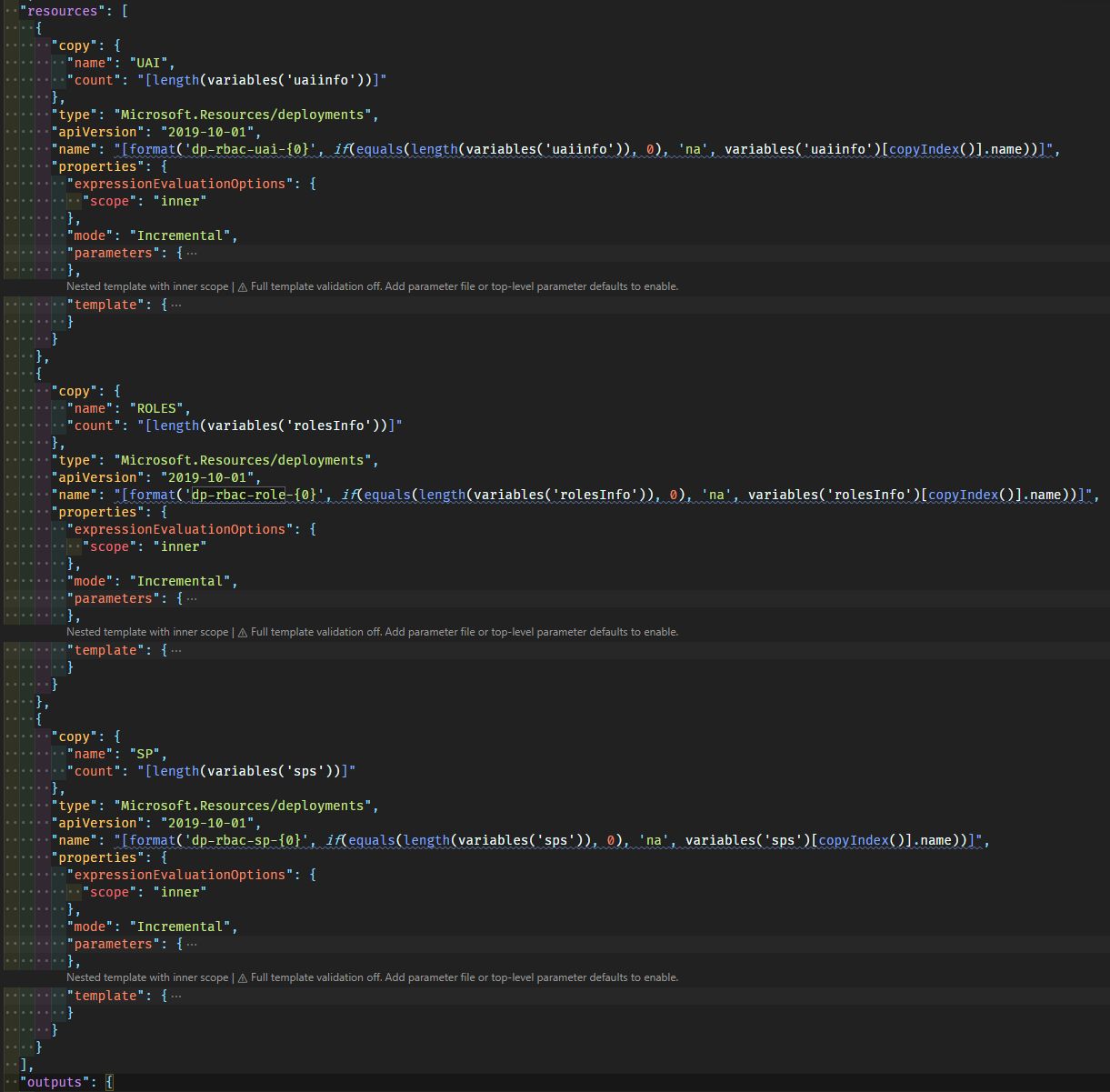Expand the collapsed template block in the ROLES deployment

click(x=176, y=649)
